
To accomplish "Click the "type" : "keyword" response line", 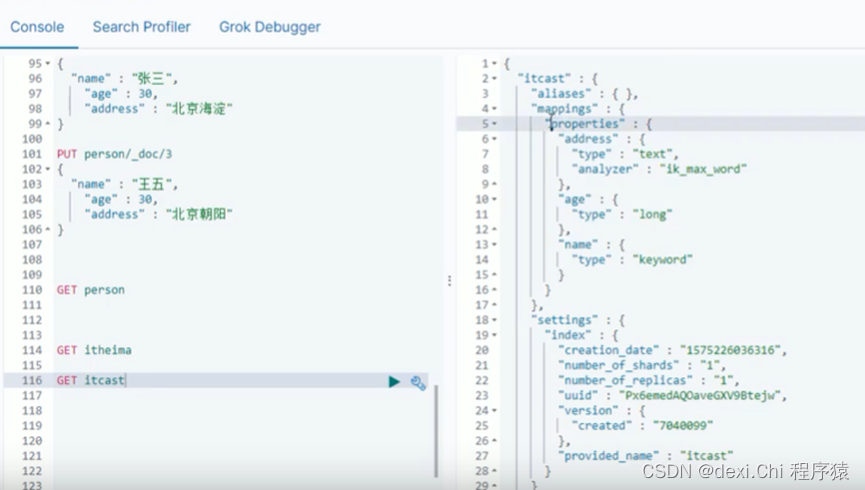I will pos(632,259).
